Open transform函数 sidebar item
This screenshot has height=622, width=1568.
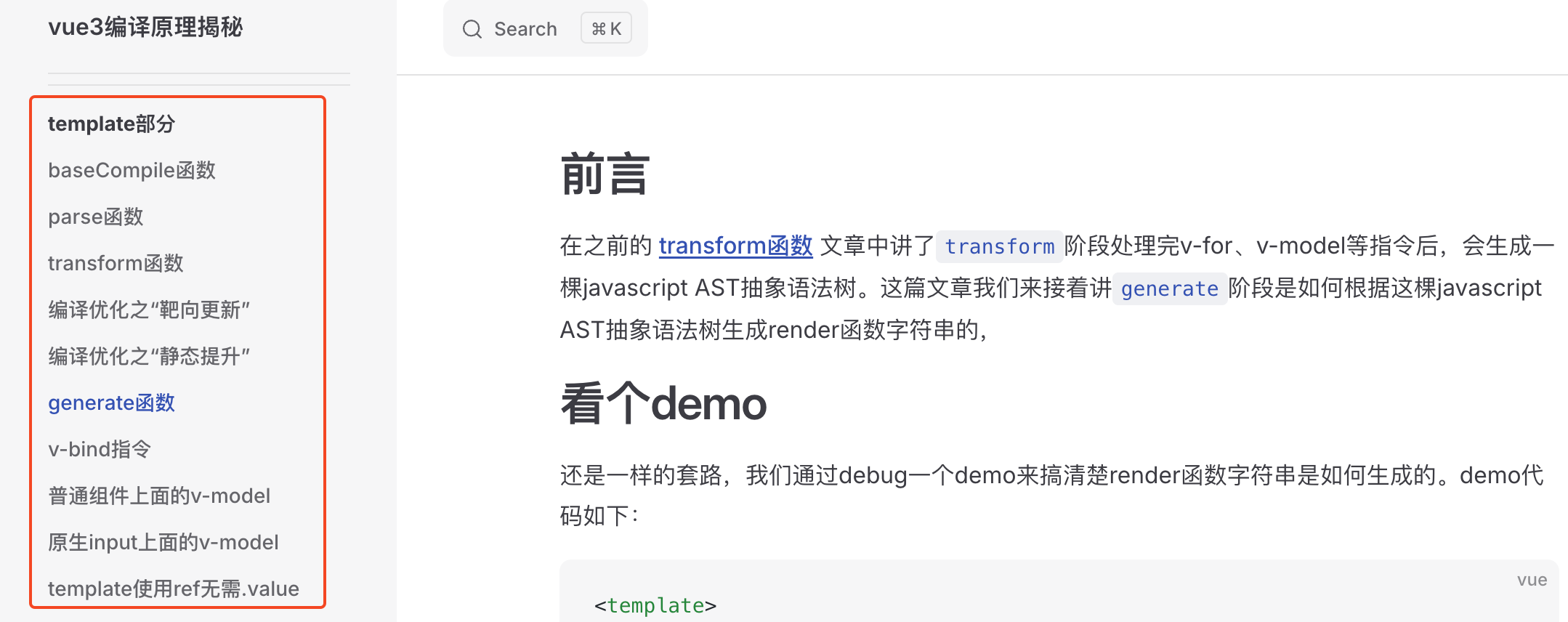pos(116,264)
